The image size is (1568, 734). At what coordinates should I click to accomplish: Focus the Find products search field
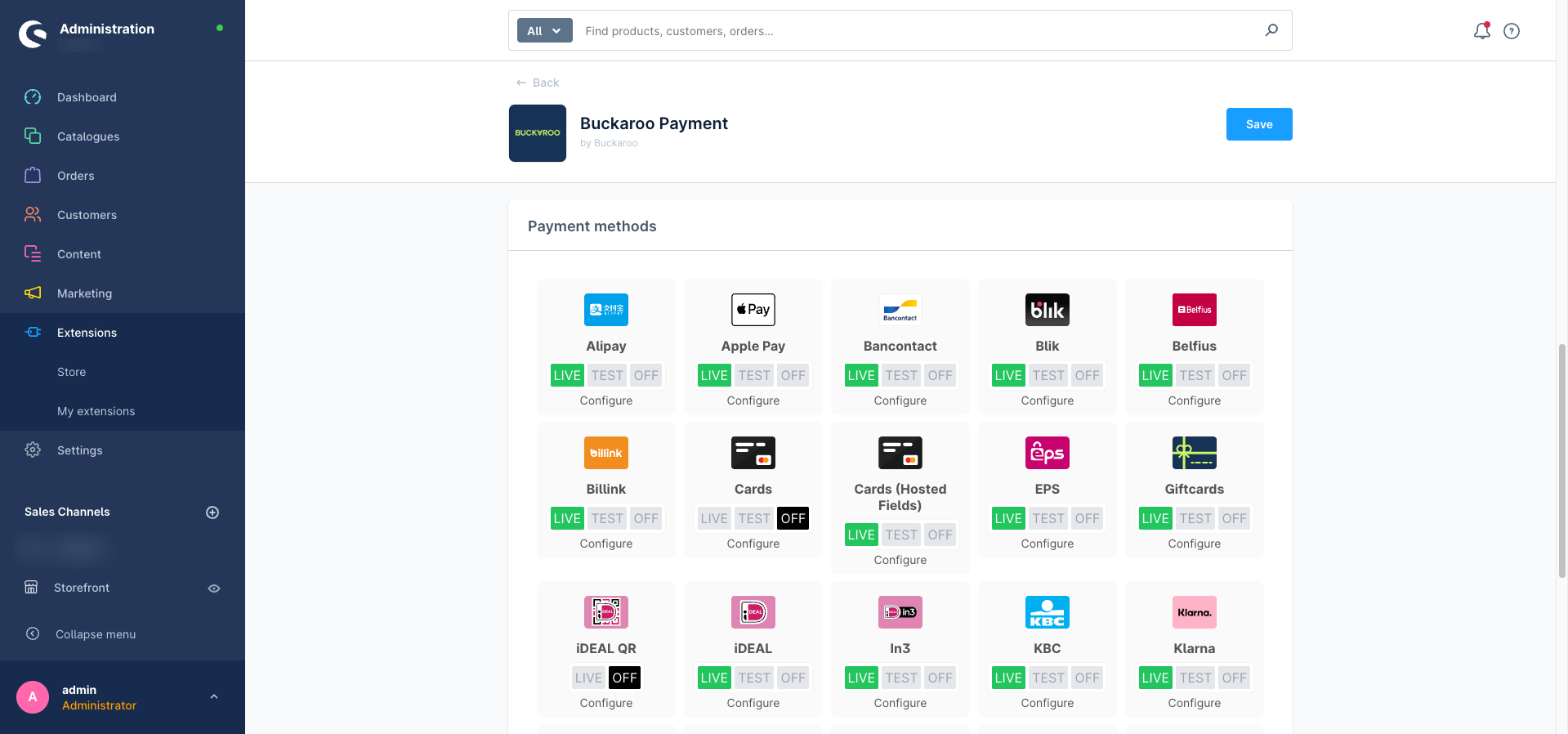tap(915, 31)
